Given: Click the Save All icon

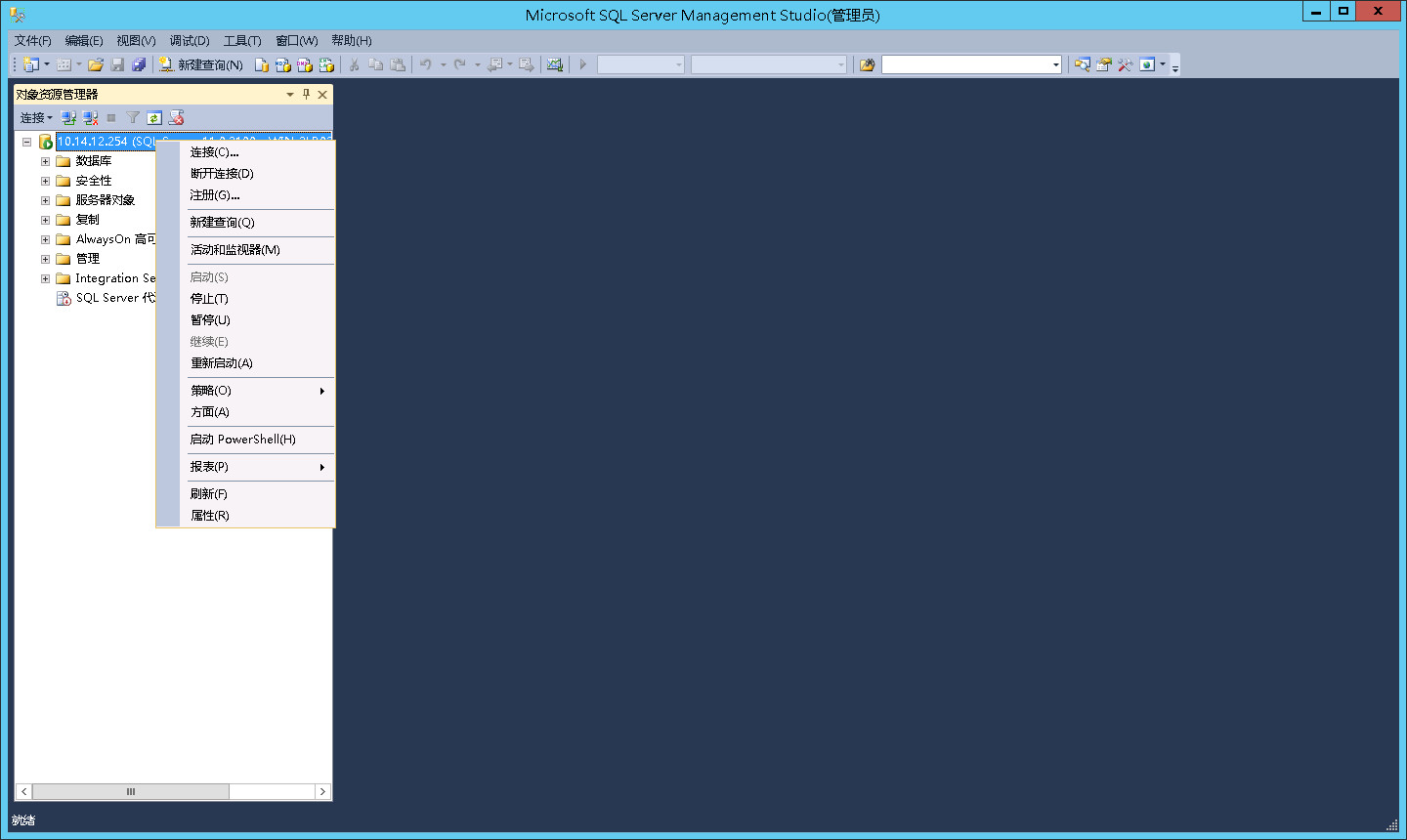Looking at the screenshot, I should tap(139, 64).
